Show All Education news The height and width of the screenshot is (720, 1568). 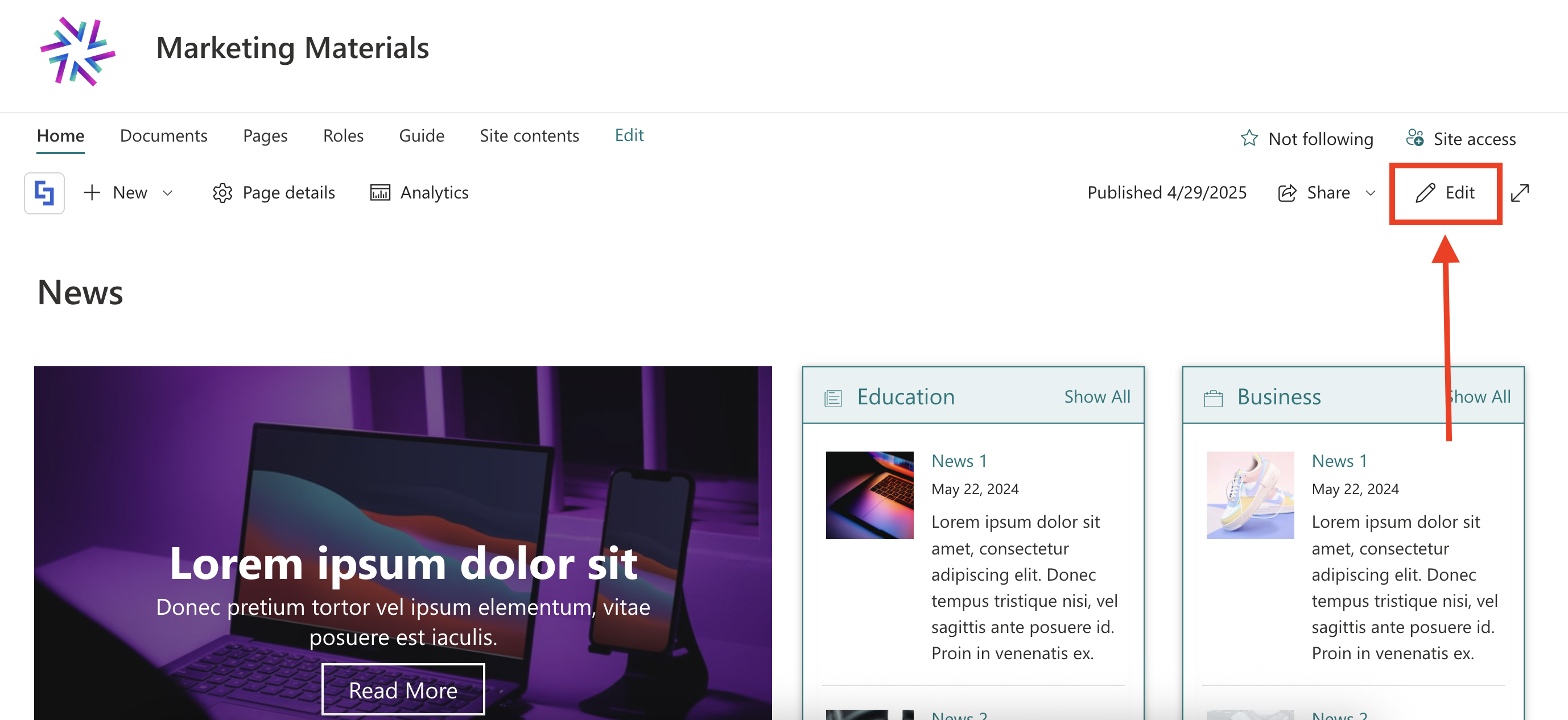click(x=1097, y=396)
